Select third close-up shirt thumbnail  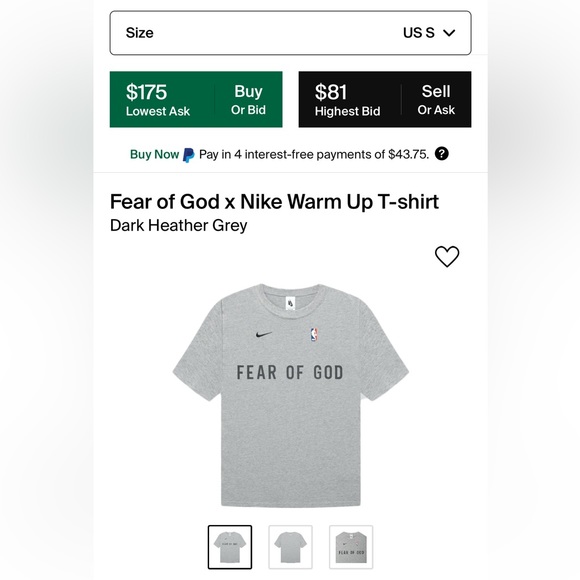[351, 547]
